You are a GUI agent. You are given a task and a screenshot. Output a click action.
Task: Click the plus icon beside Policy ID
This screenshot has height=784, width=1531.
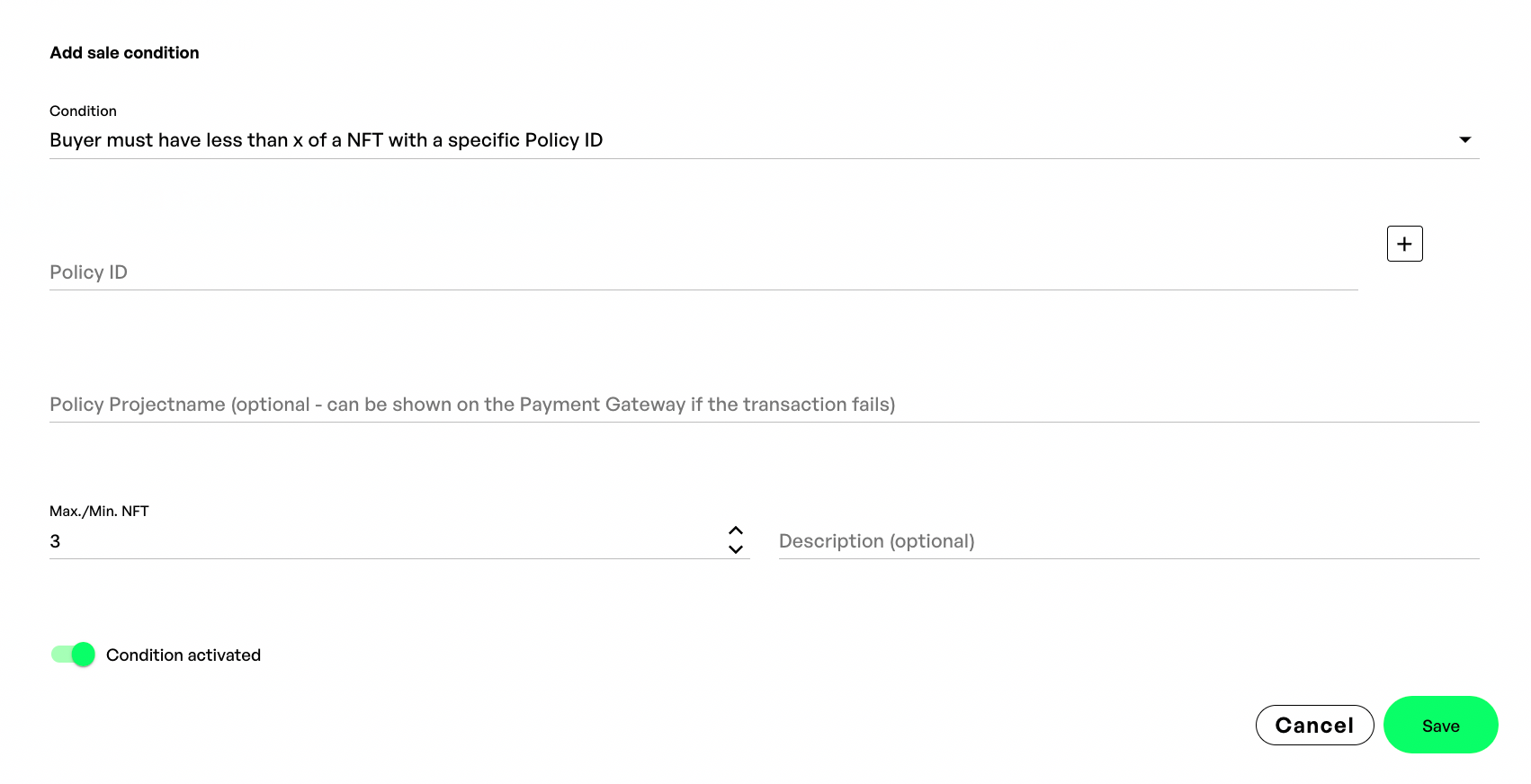pyautogui.click(x=1404, y=244)
